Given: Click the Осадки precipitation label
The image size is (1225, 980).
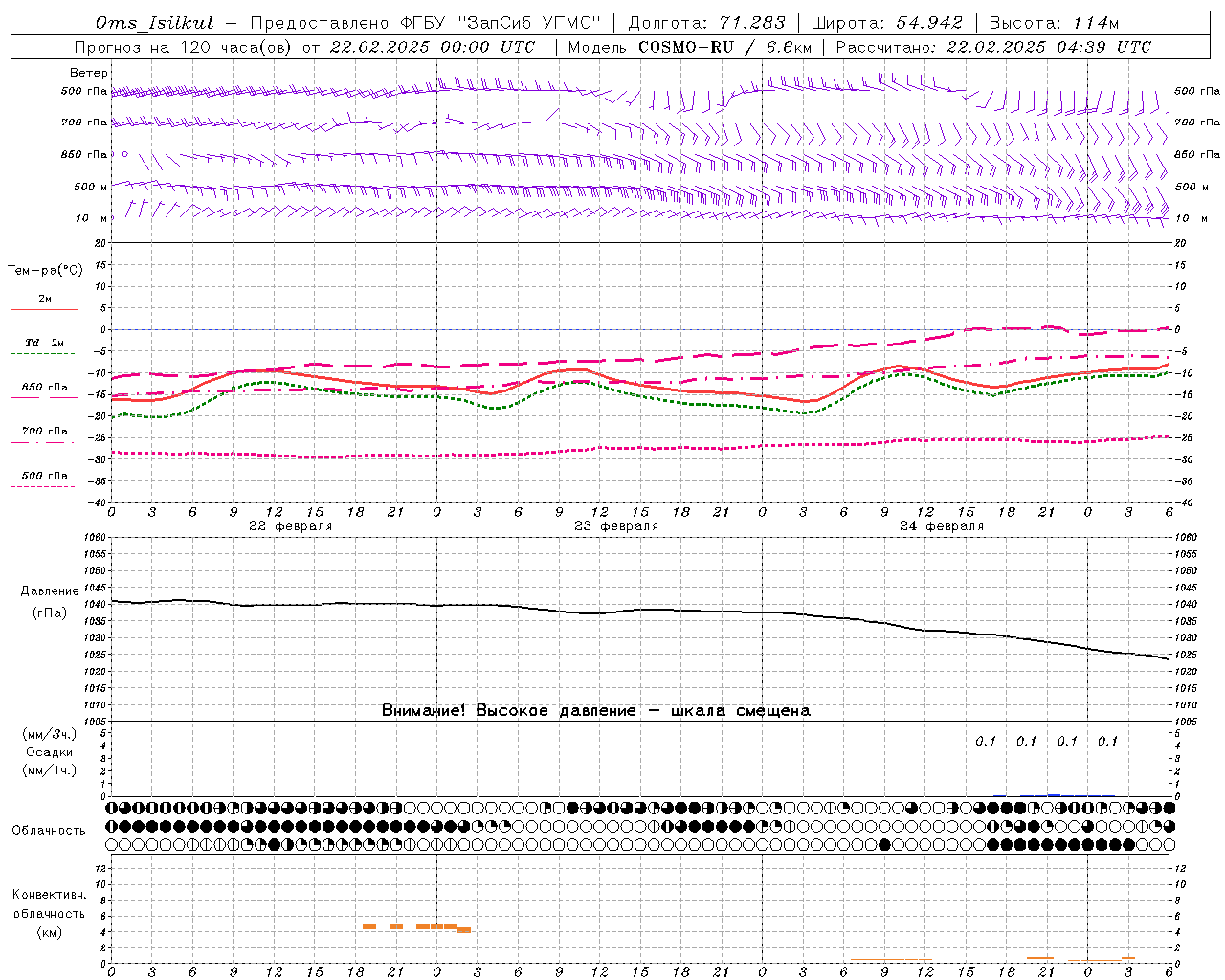Looking at the screenshot, I should pyautogui.click(x=50, y=752).
